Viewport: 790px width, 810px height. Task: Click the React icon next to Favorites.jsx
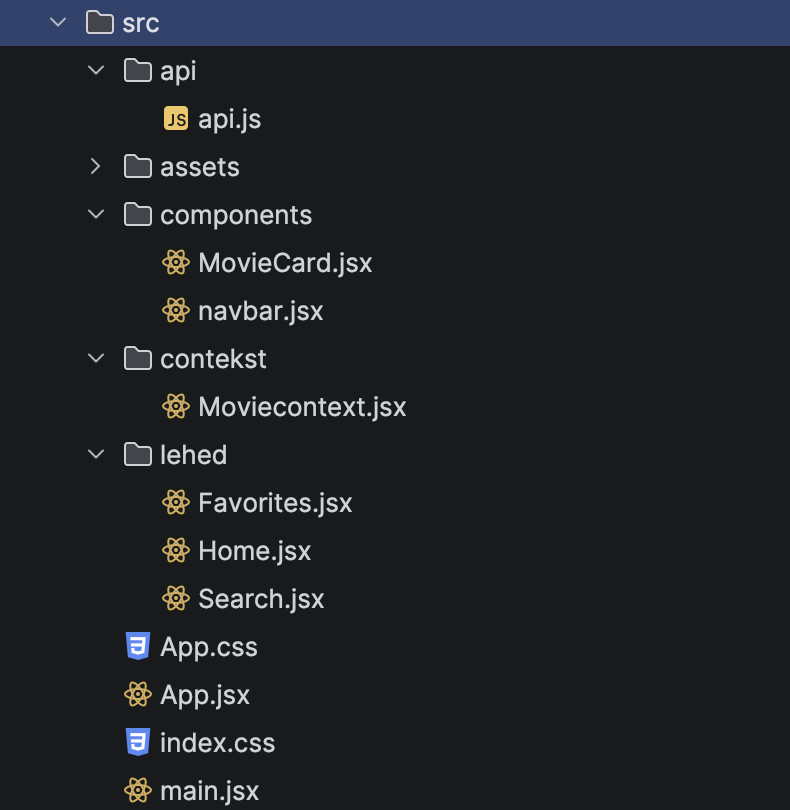click(x=175, y=503)
